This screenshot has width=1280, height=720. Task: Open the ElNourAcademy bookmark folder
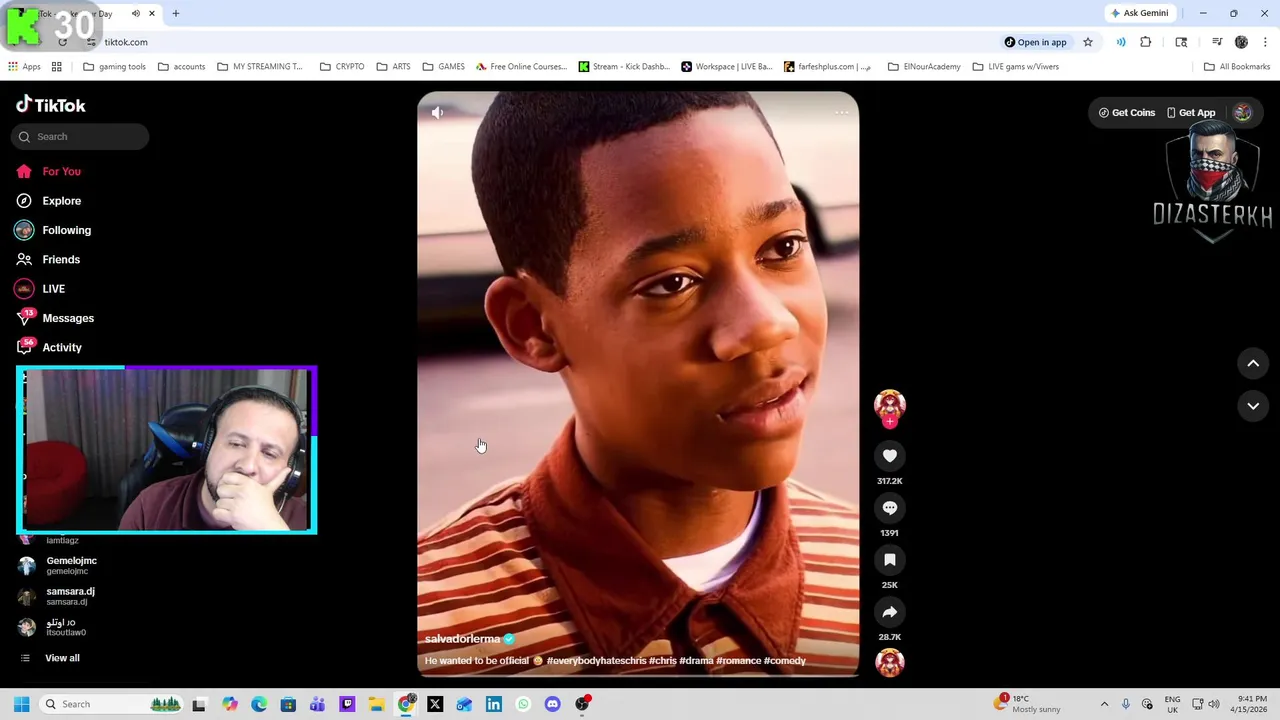click(924, 67)
